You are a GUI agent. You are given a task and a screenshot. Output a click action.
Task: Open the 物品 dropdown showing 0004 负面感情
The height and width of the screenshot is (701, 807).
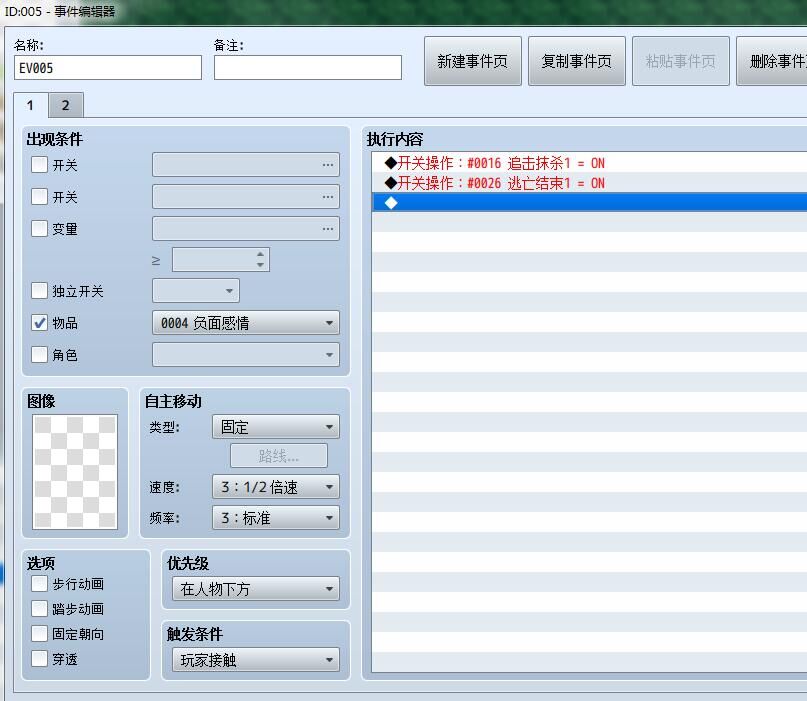pyautogui.click(x=245, y=323)
